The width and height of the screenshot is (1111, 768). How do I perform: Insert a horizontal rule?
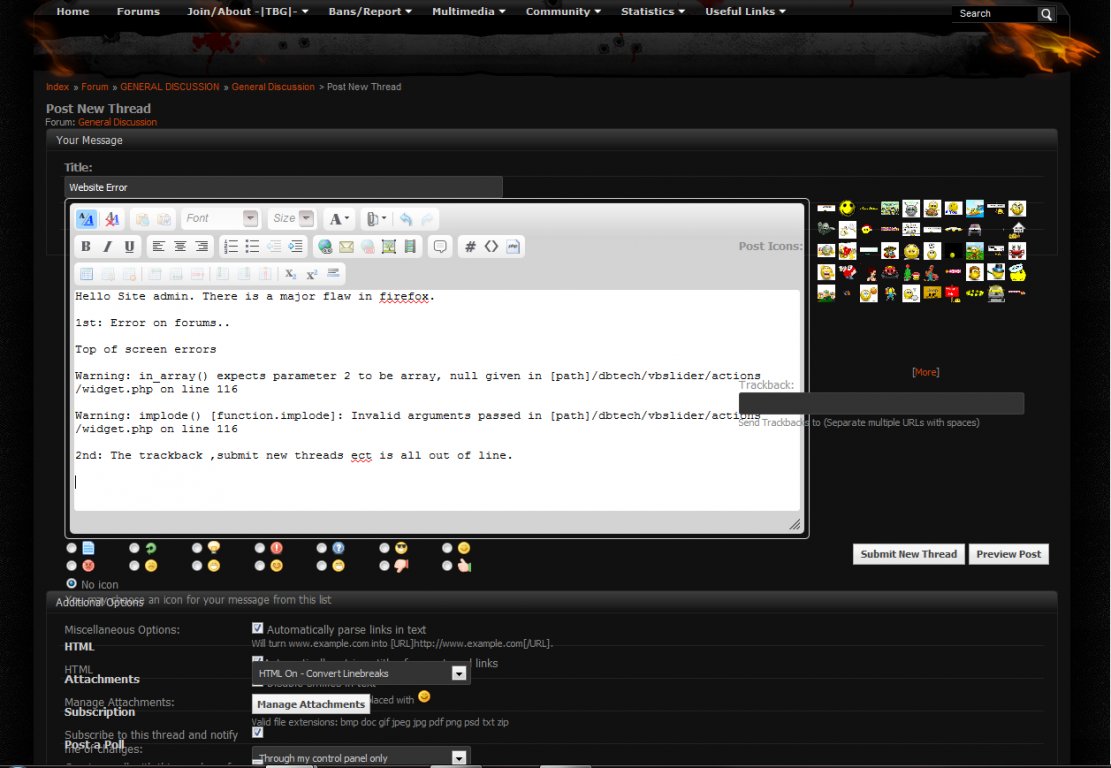[333, 273]
